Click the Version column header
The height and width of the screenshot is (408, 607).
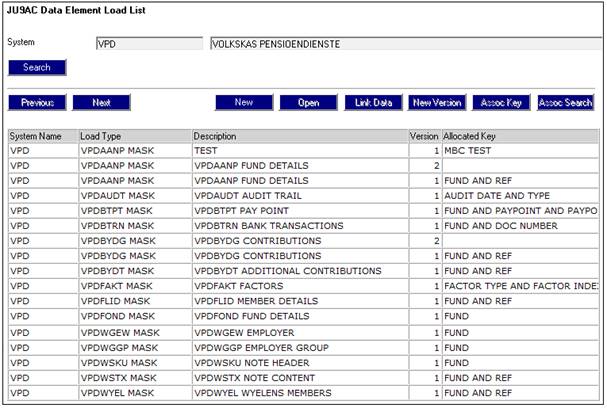pos(425,136)
